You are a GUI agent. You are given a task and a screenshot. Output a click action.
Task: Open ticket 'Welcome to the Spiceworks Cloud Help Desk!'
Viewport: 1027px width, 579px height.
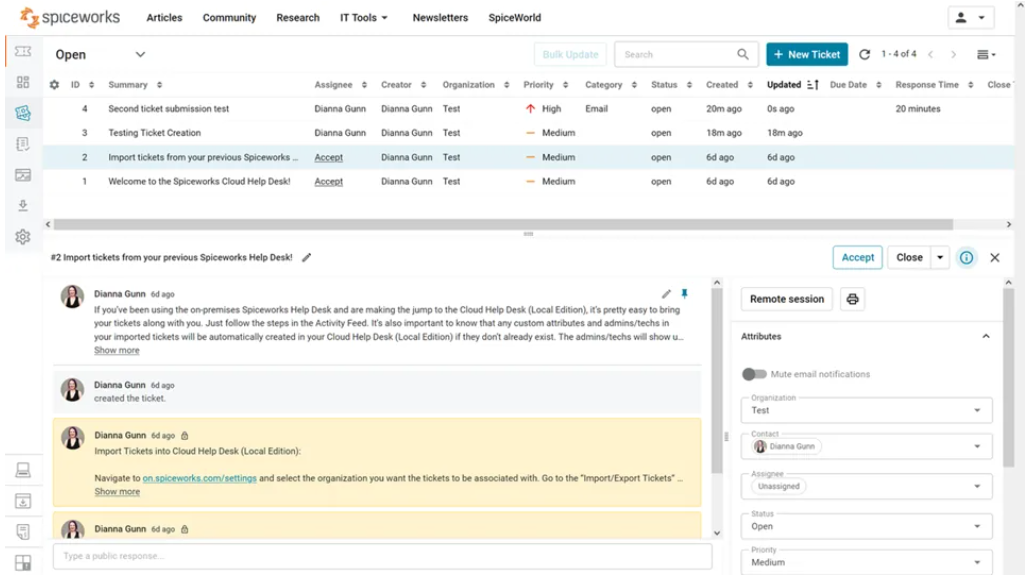click(x=199, y=181)
